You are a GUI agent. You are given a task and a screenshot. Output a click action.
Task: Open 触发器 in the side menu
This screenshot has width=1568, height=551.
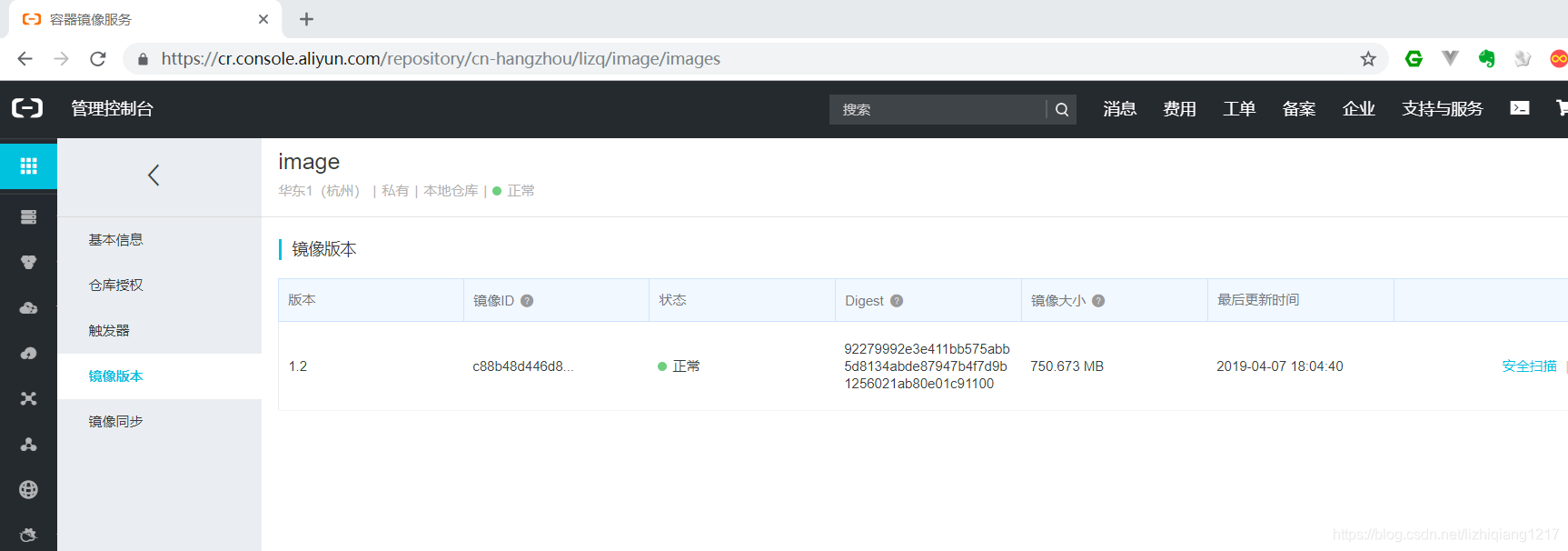point(109,331)
